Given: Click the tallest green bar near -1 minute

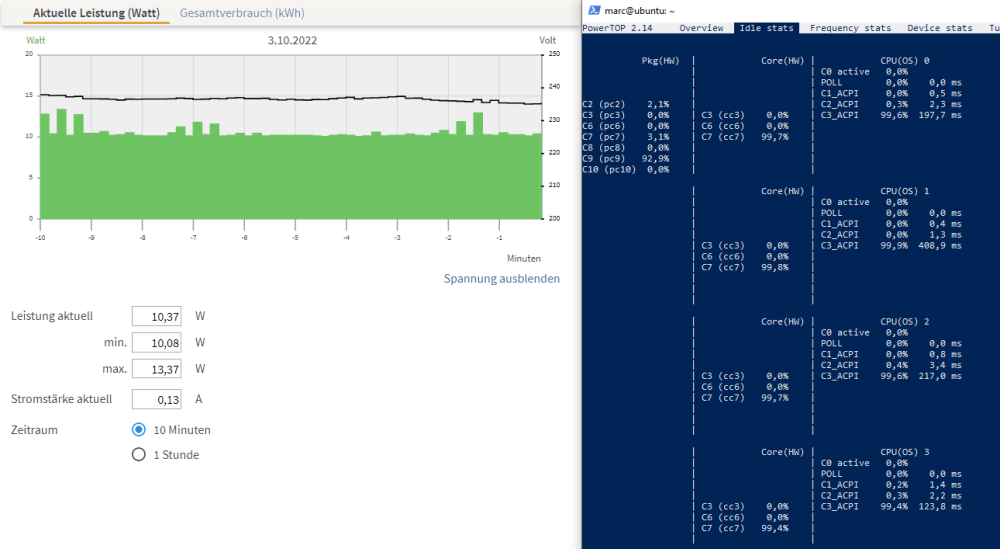Looking at the screenshot, I should (478, 166).
